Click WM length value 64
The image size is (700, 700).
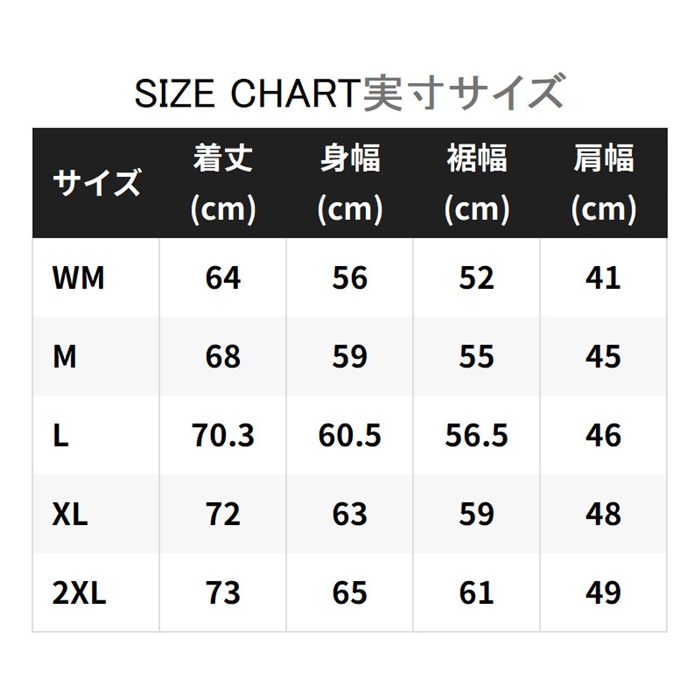click(x=222, y=277)
